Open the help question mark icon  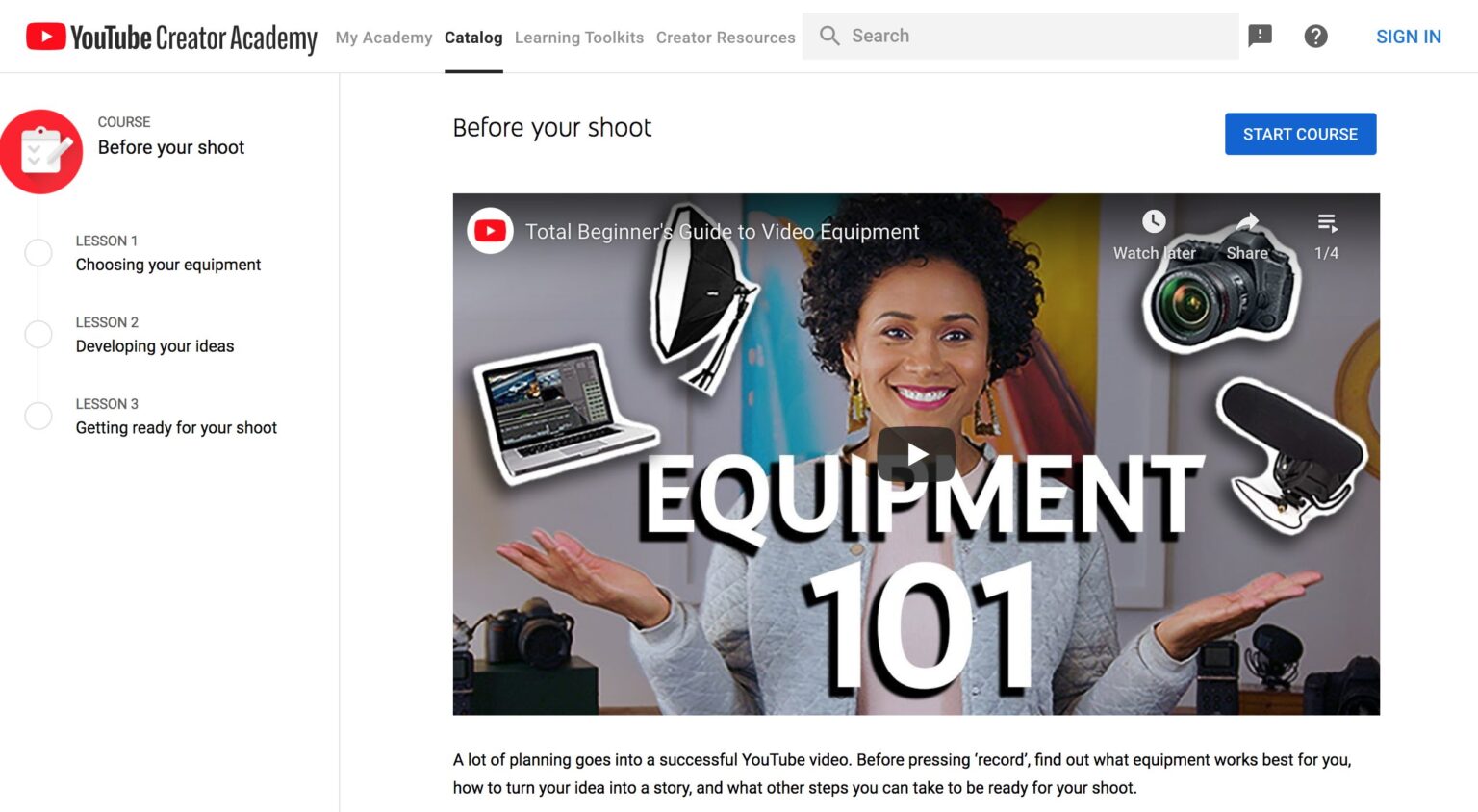(1315, 36)
